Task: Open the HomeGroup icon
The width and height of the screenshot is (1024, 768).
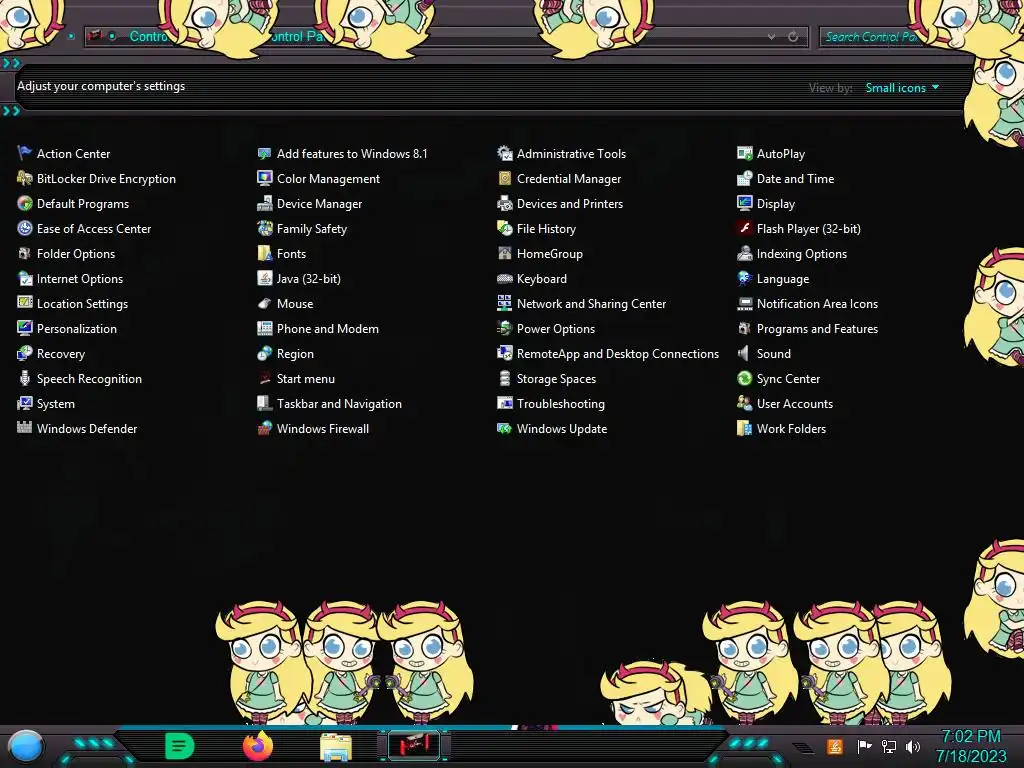Action: click(x=505, y=253)
